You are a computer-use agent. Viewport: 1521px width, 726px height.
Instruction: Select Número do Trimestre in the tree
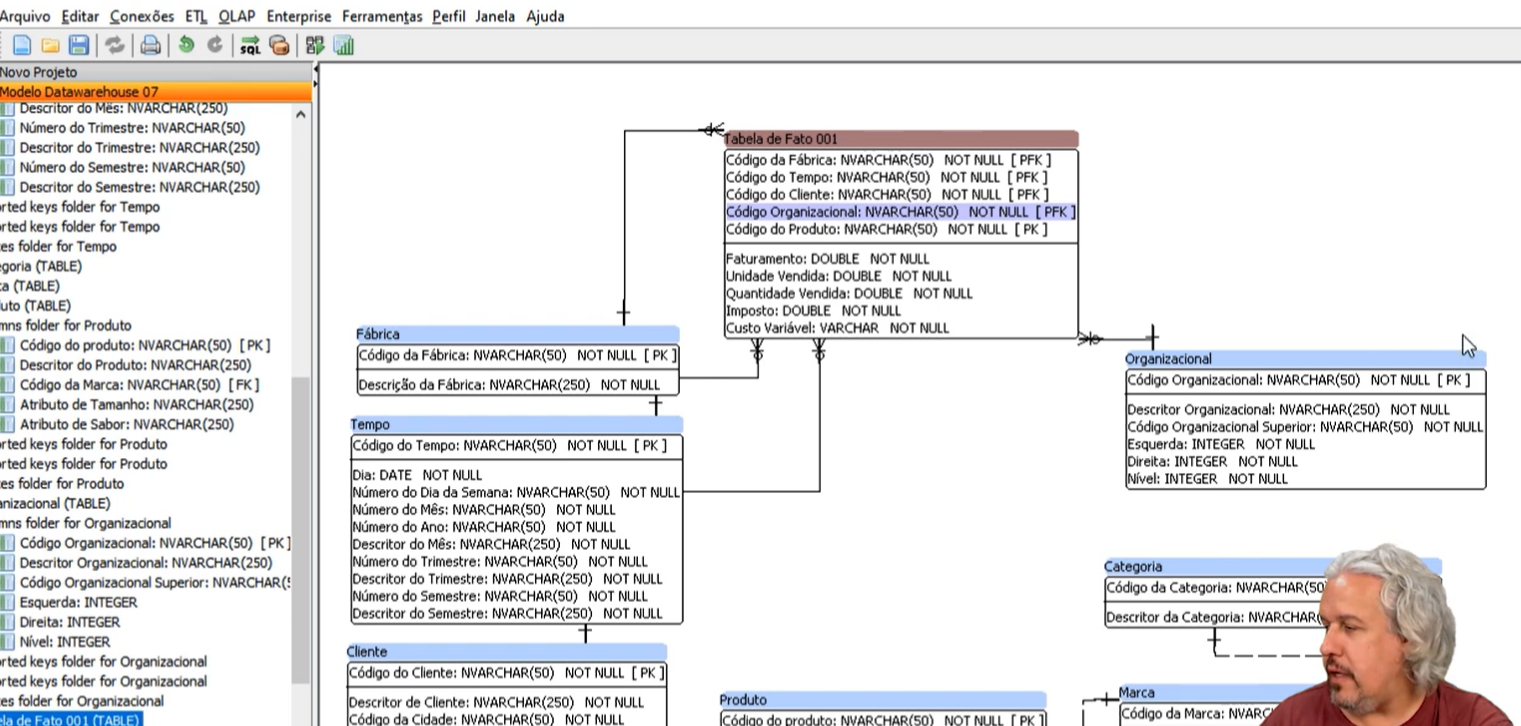132,128
